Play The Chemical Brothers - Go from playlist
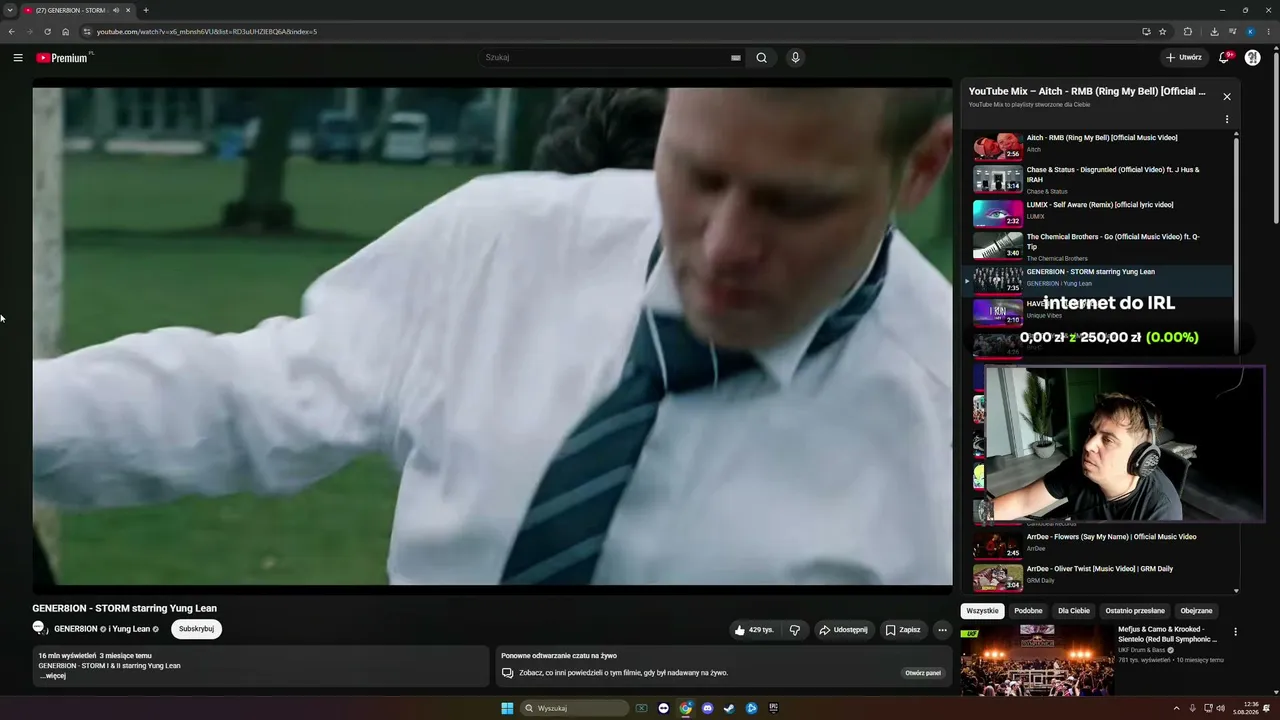Image resolution: width=1280 pixels, height=720 pixels. pos(1100,247)
